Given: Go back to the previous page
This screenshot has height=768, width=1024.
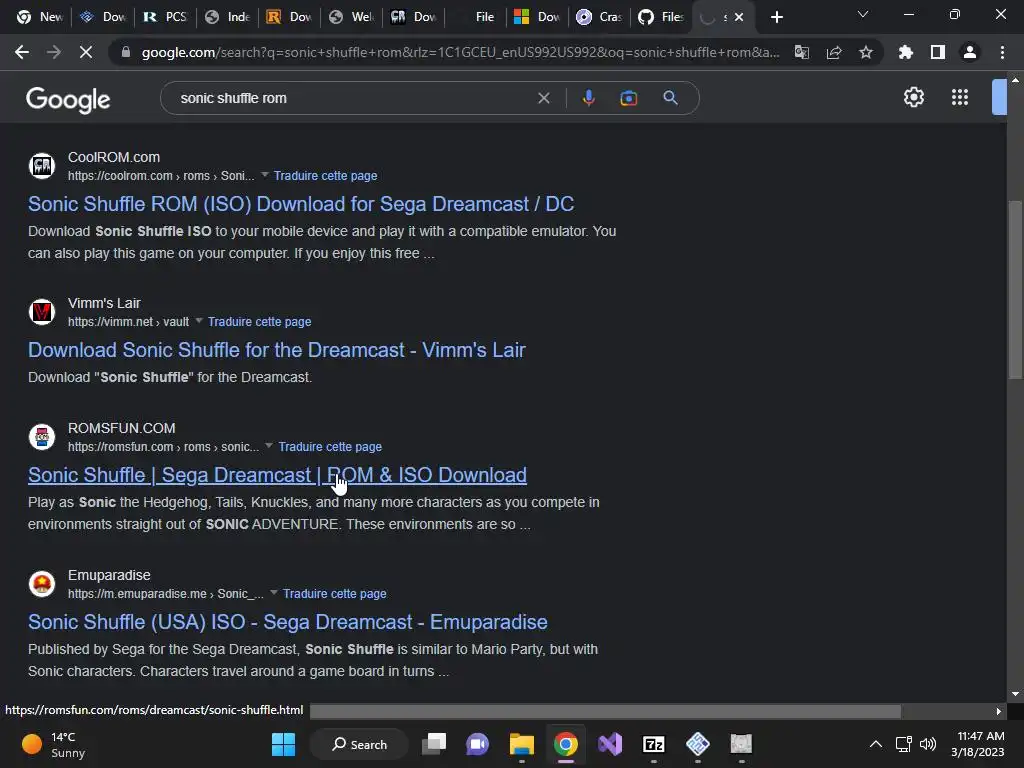Looking at the screenshot, I should [x=22, y=52].
